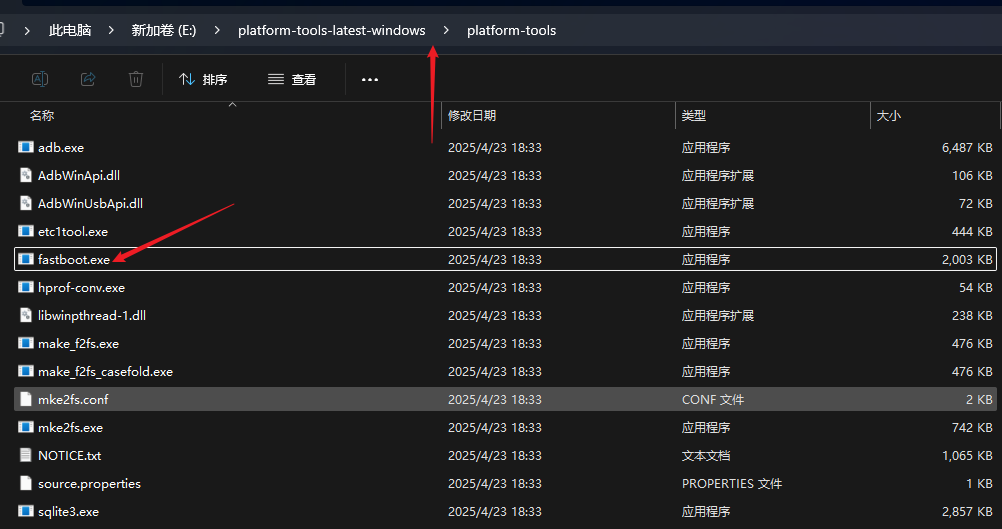Sort by 修改日期 column header

[472, 116]
